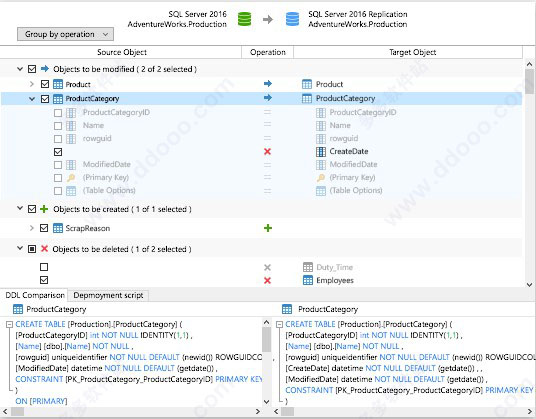
Task: Toggle the ProductCategoryID column checkbox
Action: click(x=58, y=113)
